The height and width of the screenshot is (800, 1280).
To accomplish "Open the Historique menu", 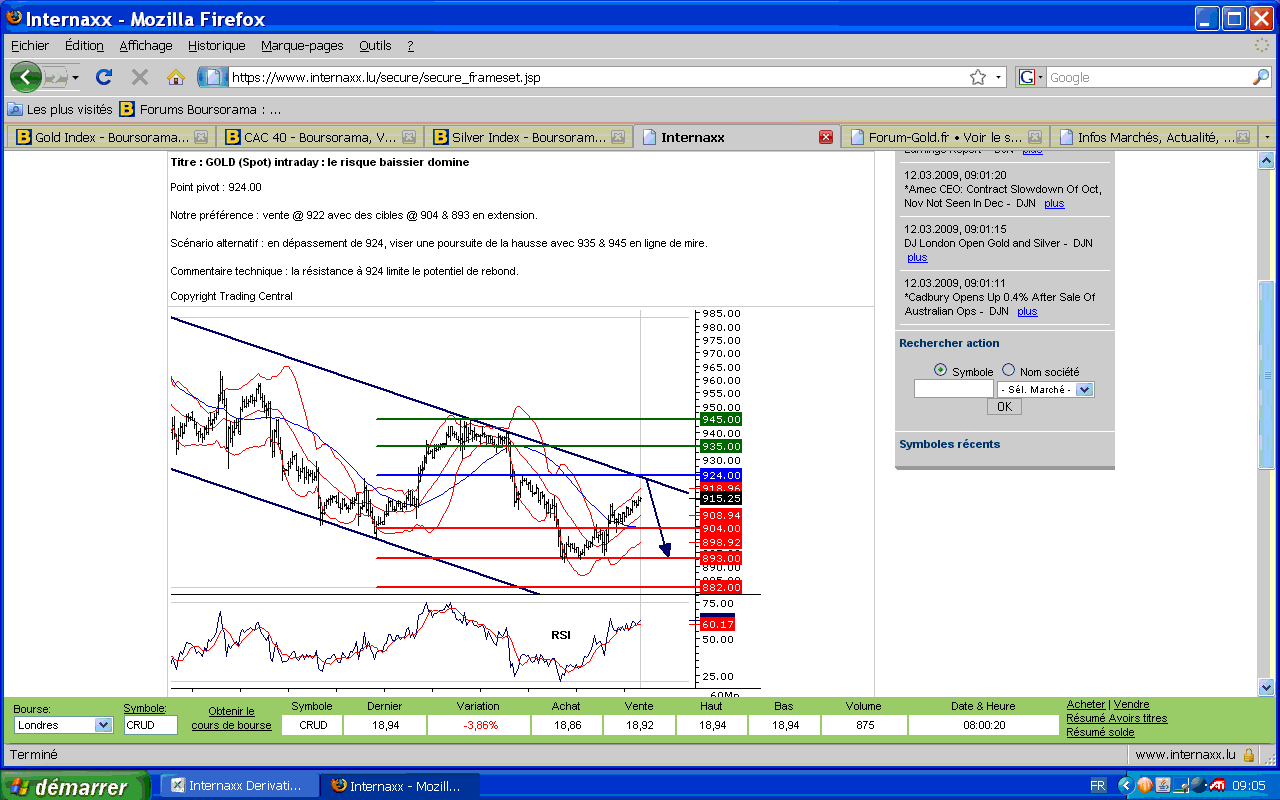I will [217, 46].
